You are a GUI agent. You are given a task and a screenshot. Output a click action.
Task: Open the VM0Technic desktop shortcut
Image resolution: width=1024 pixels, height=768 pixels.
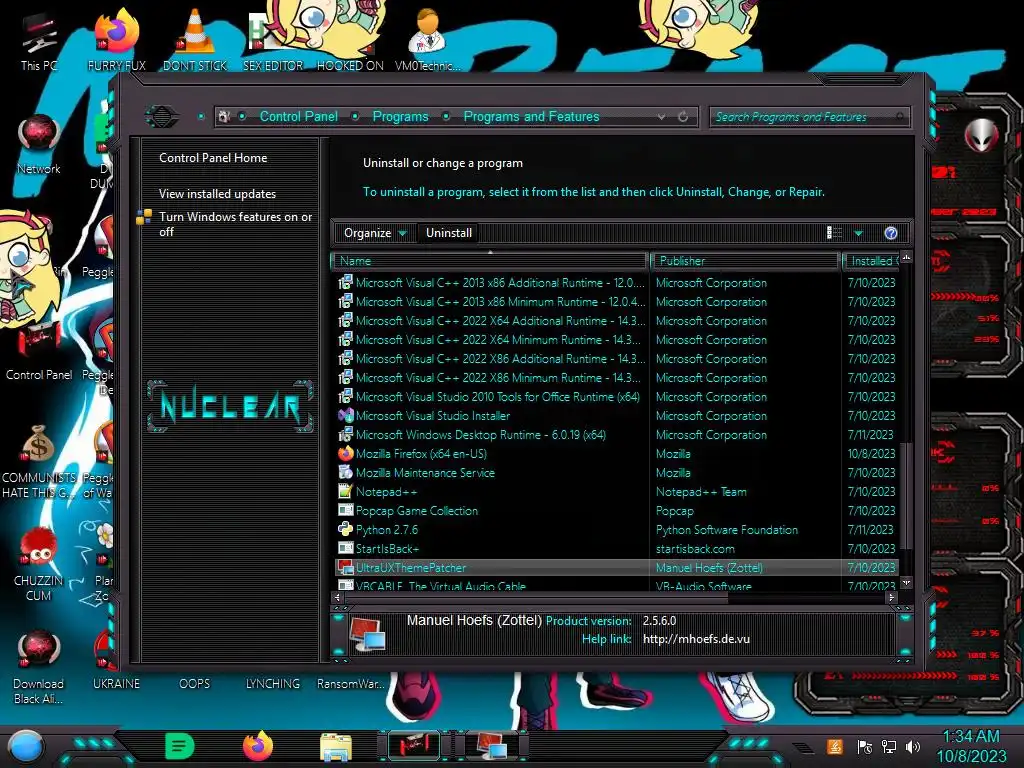[x=427, y=40]
